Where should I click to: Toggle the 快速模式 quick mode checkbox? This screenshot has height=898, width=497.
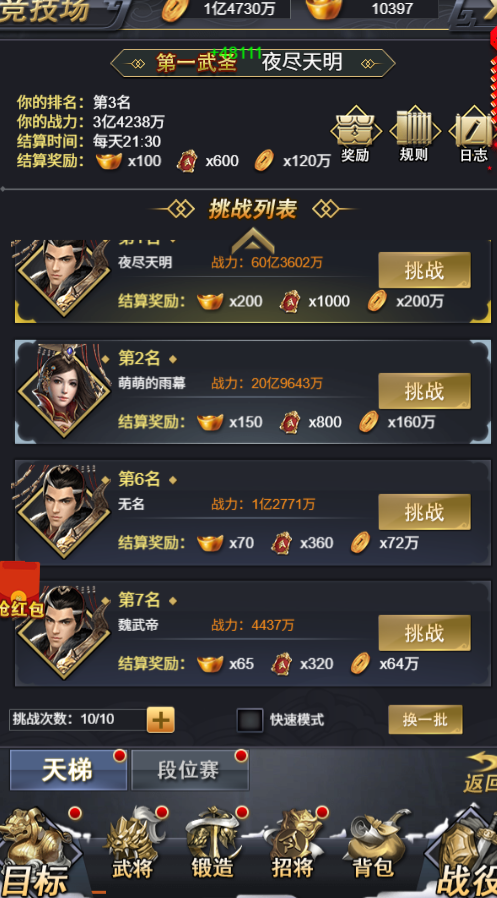(x=250, y=720)
